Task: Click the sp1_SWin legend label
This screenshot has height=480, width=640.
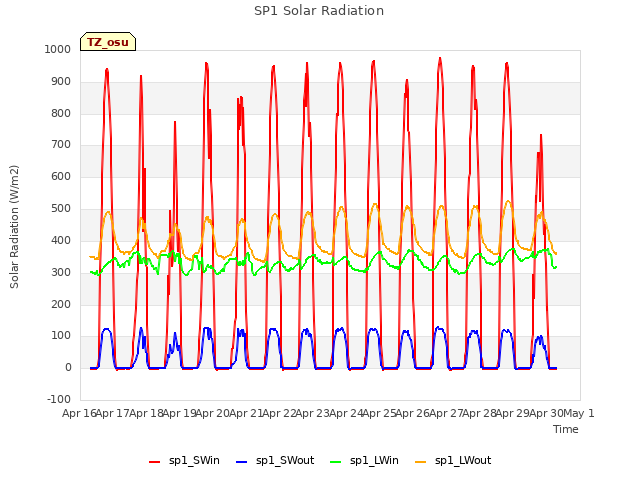Action: tap(194, 461)
